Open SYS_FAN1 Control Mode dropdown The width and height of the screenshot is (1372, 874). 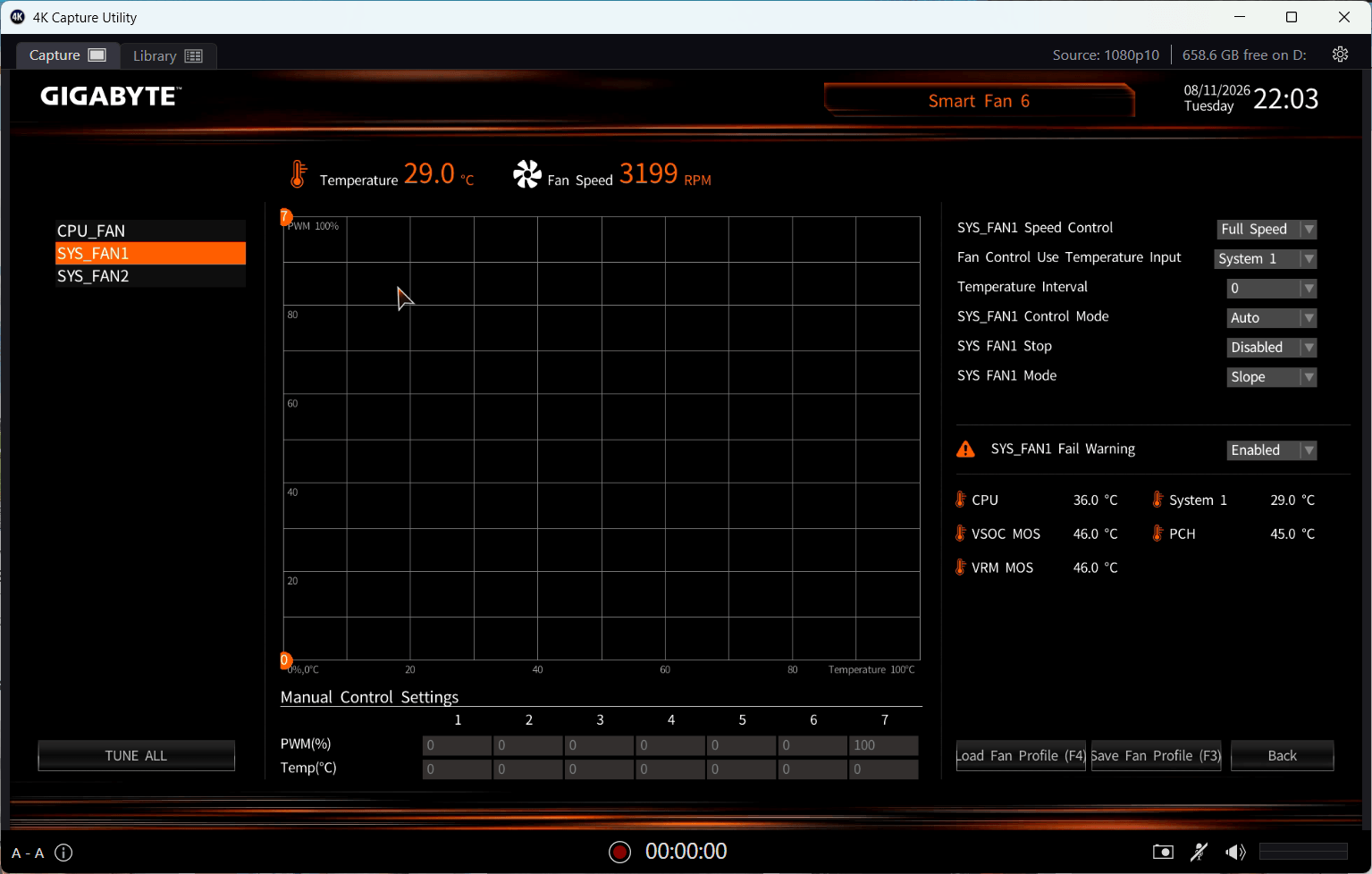(x=1271, y=318)
